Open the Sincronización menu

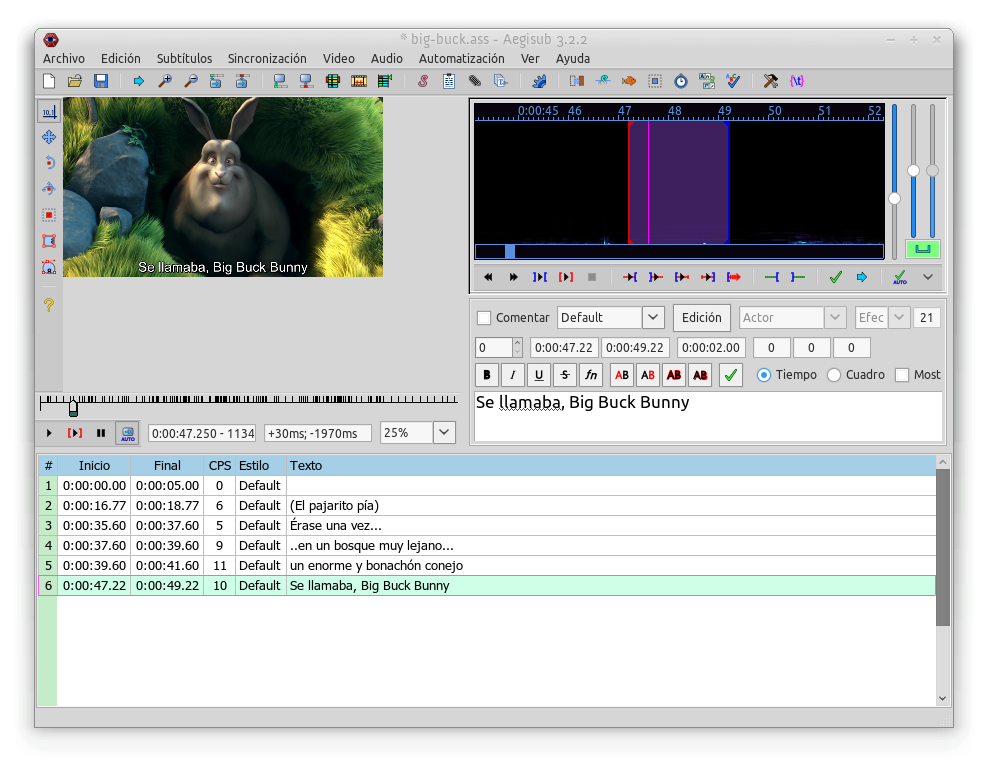267,59
